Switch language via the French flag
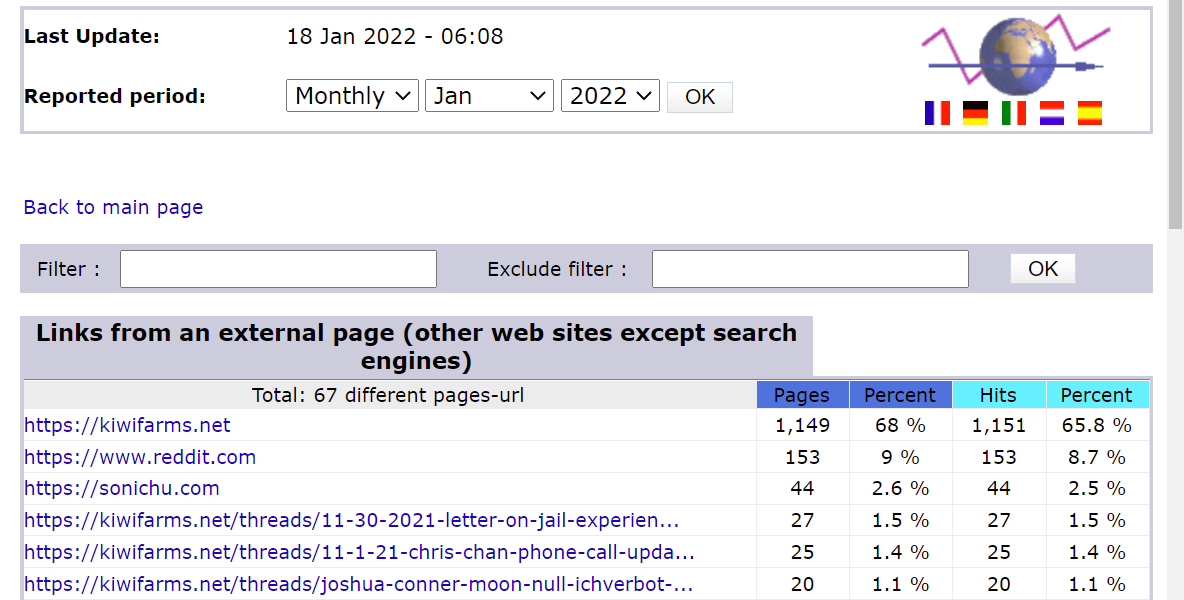This screenshot has height=600, width=1184. 937,113
